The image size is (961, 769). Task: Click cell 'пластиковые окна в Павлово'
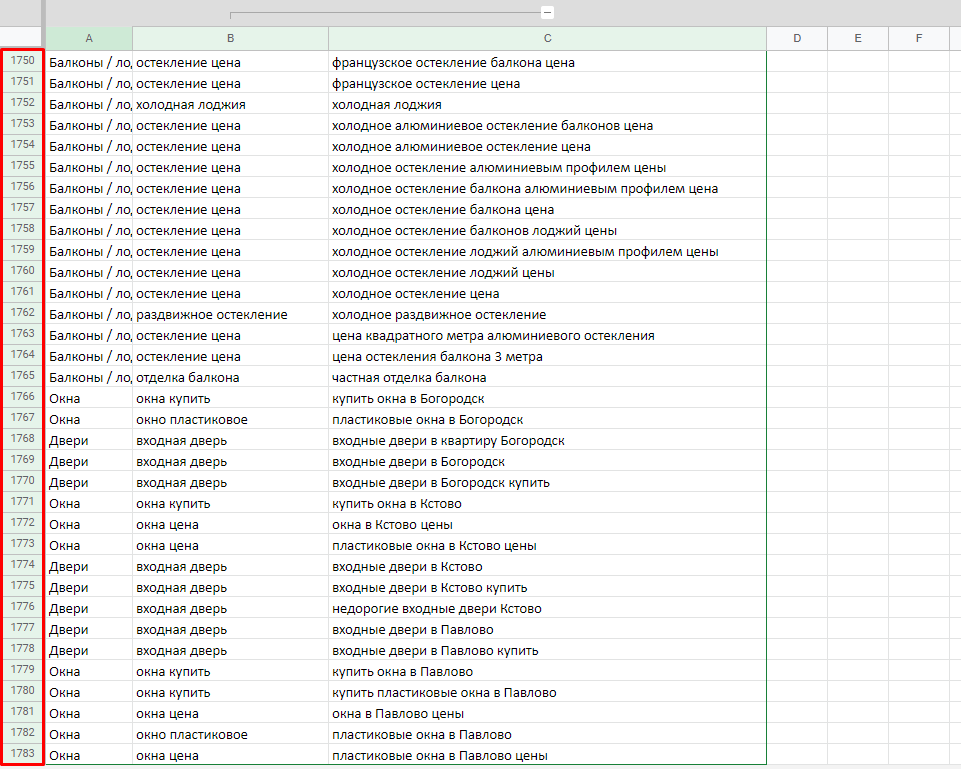point(547,735)
